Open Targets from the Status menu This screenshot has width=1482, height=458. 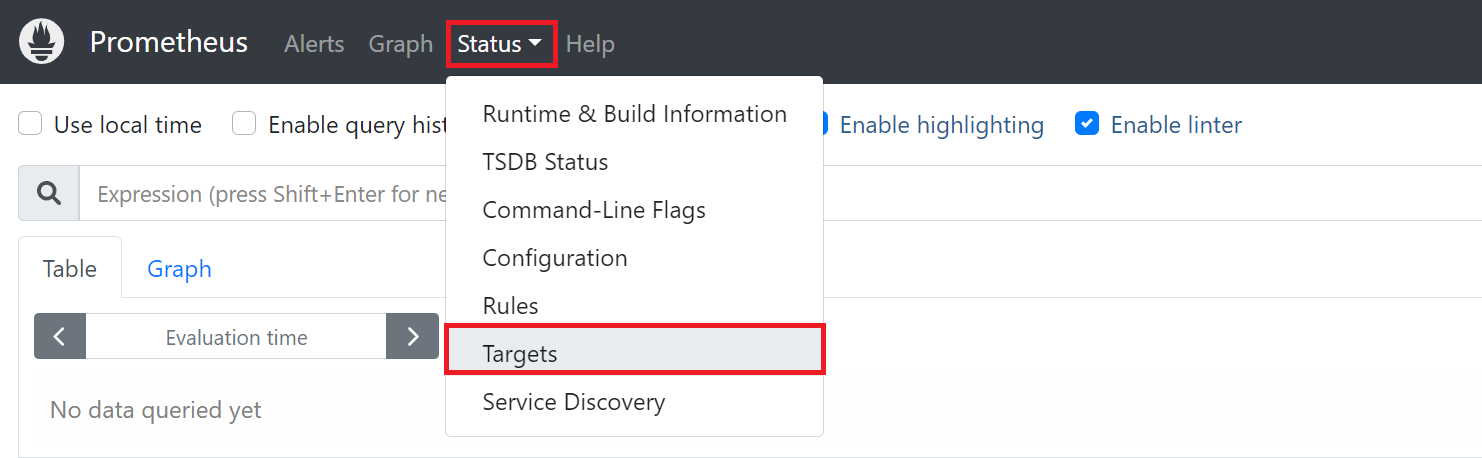(520, 354)
